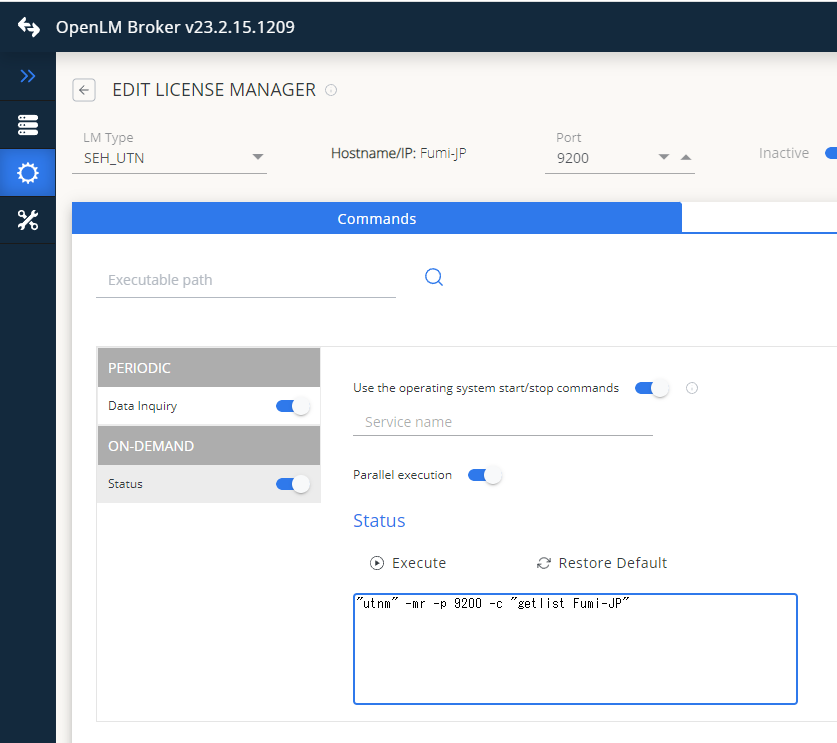The height and width of the screenshot is (743, 837).
Task: Open the license servers list icon
Action: pos(28,125)
